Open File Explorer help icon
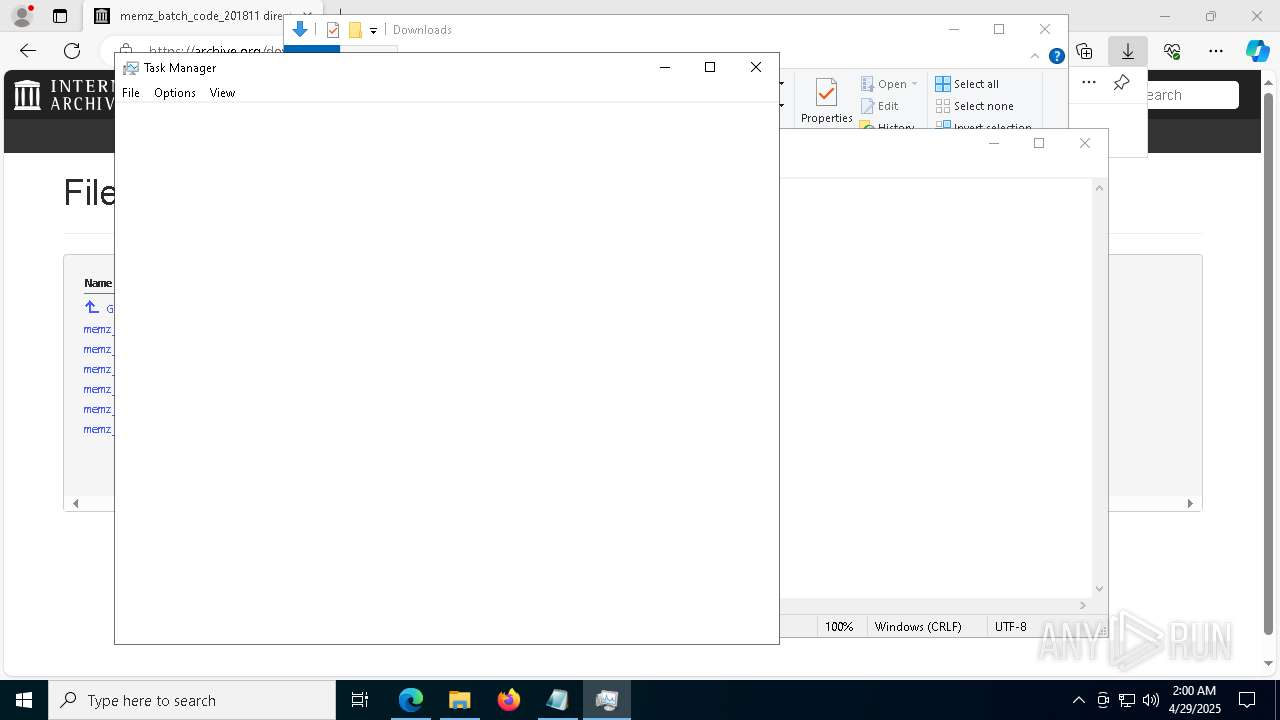The width and height of the screenshot is (1280, 720). click(1056, 56)
